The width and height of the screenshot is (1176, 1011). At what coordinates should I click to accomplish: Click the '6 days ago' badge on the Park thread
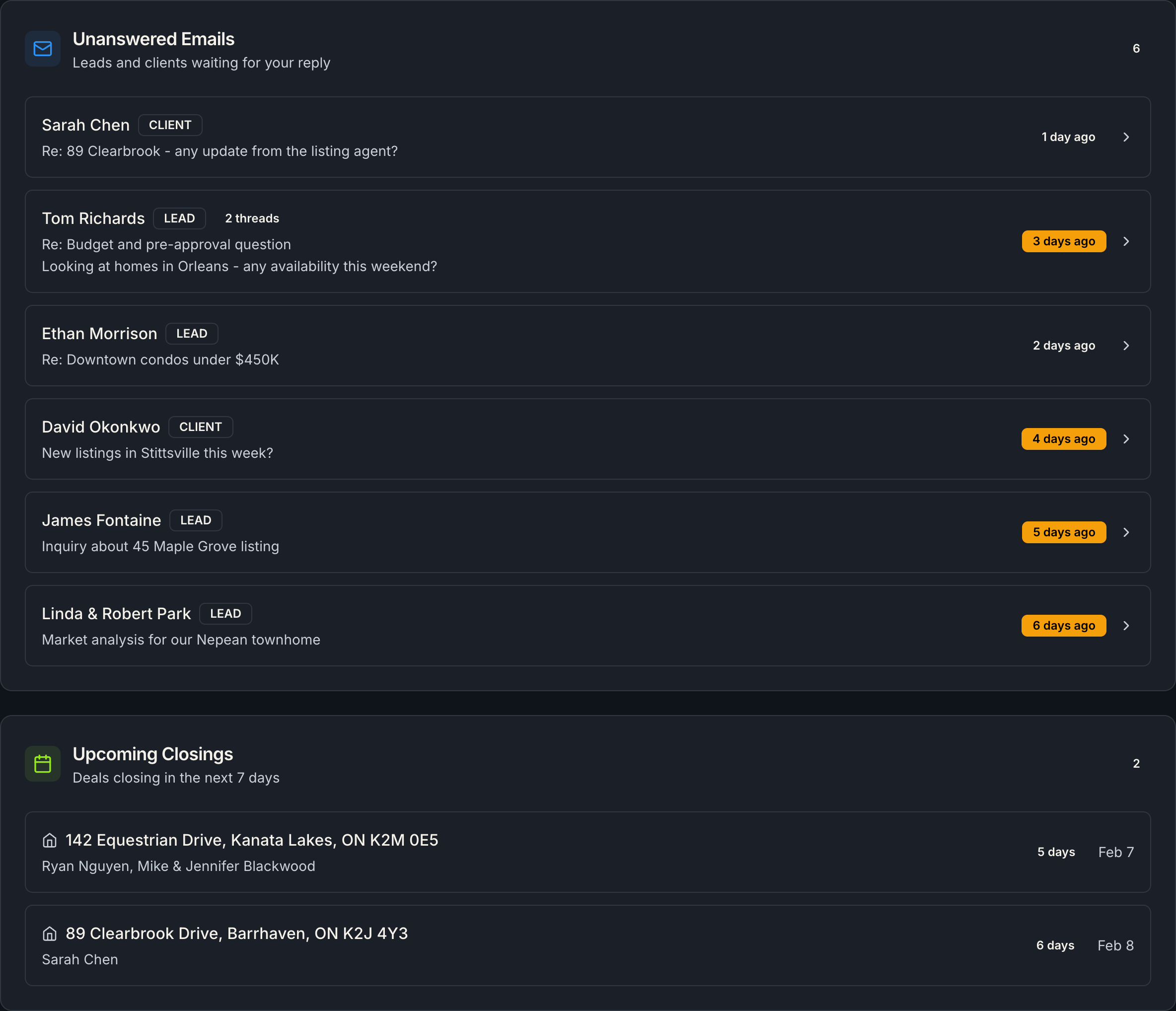[1064, 625]
